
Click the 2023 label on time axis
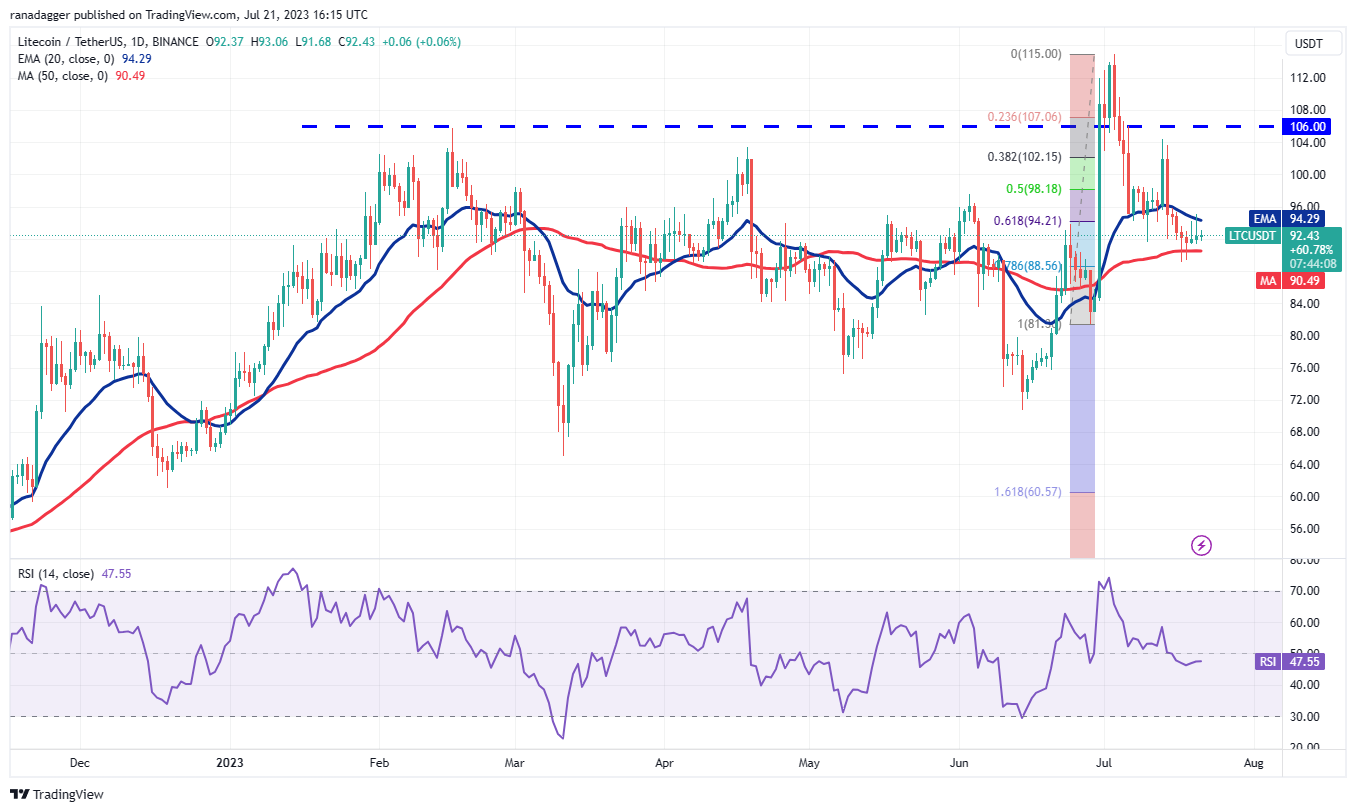pos(230,762)
